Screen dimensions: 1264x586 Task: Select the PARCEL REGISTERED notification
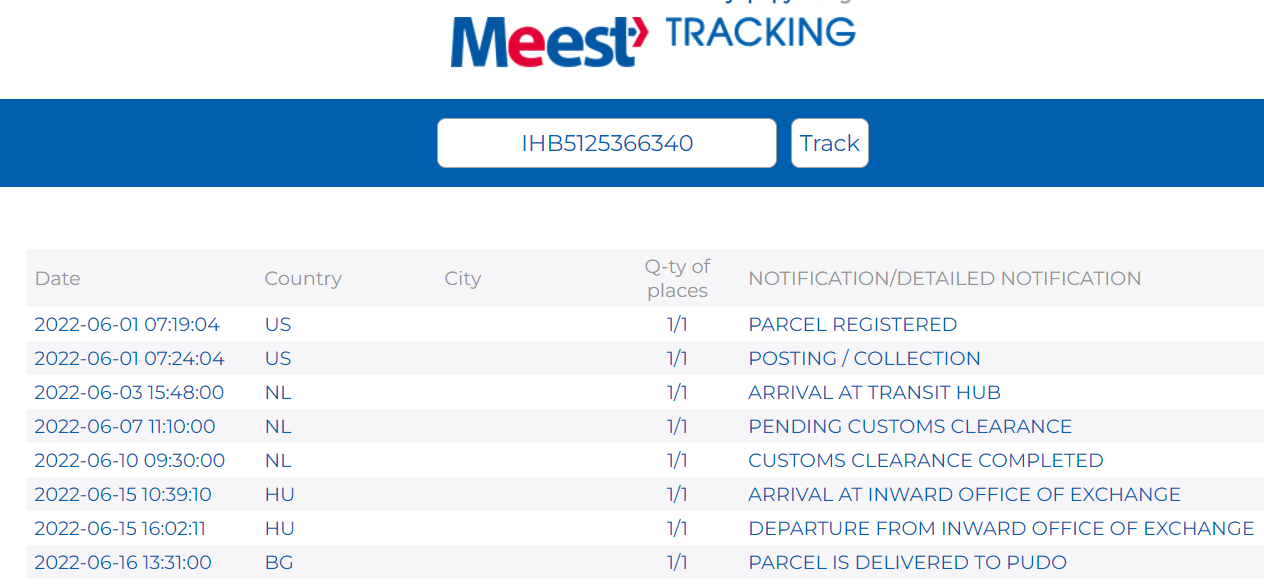(852, 325)
